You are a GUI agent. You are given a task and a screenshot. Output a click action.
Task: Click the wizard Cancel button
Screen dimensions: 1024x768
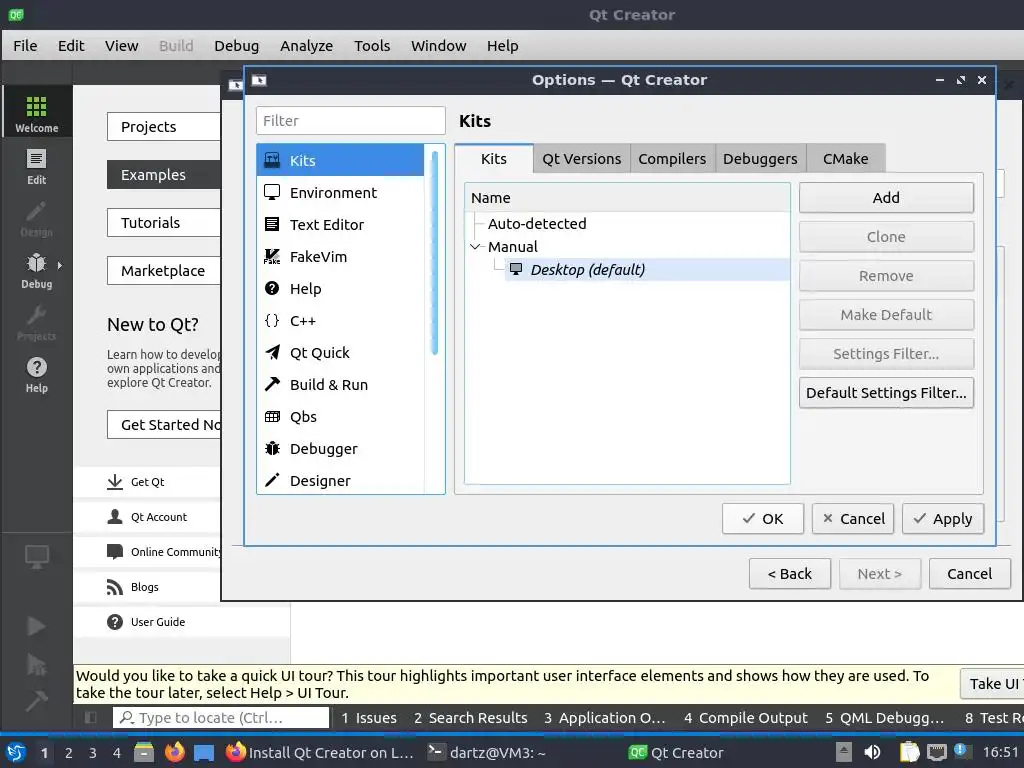pyautogui.click(x=970, y=573)
